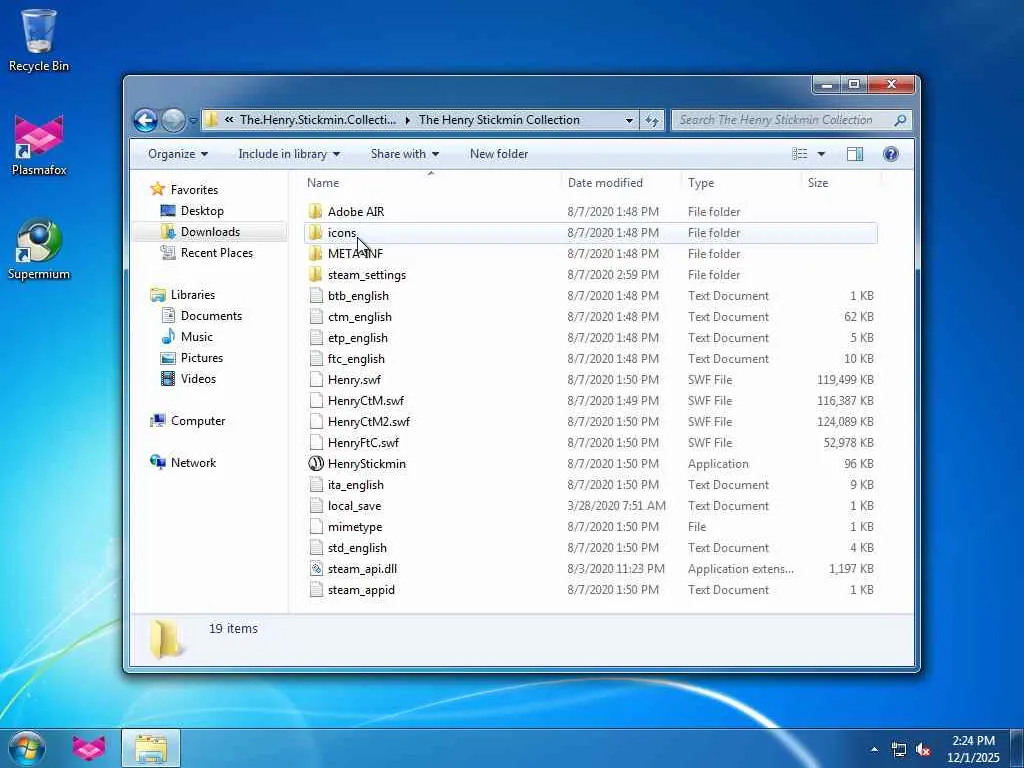This screenshot has width=1024, height=768.
Task: Select the mimetype file
Action: [x=590, y=526]
